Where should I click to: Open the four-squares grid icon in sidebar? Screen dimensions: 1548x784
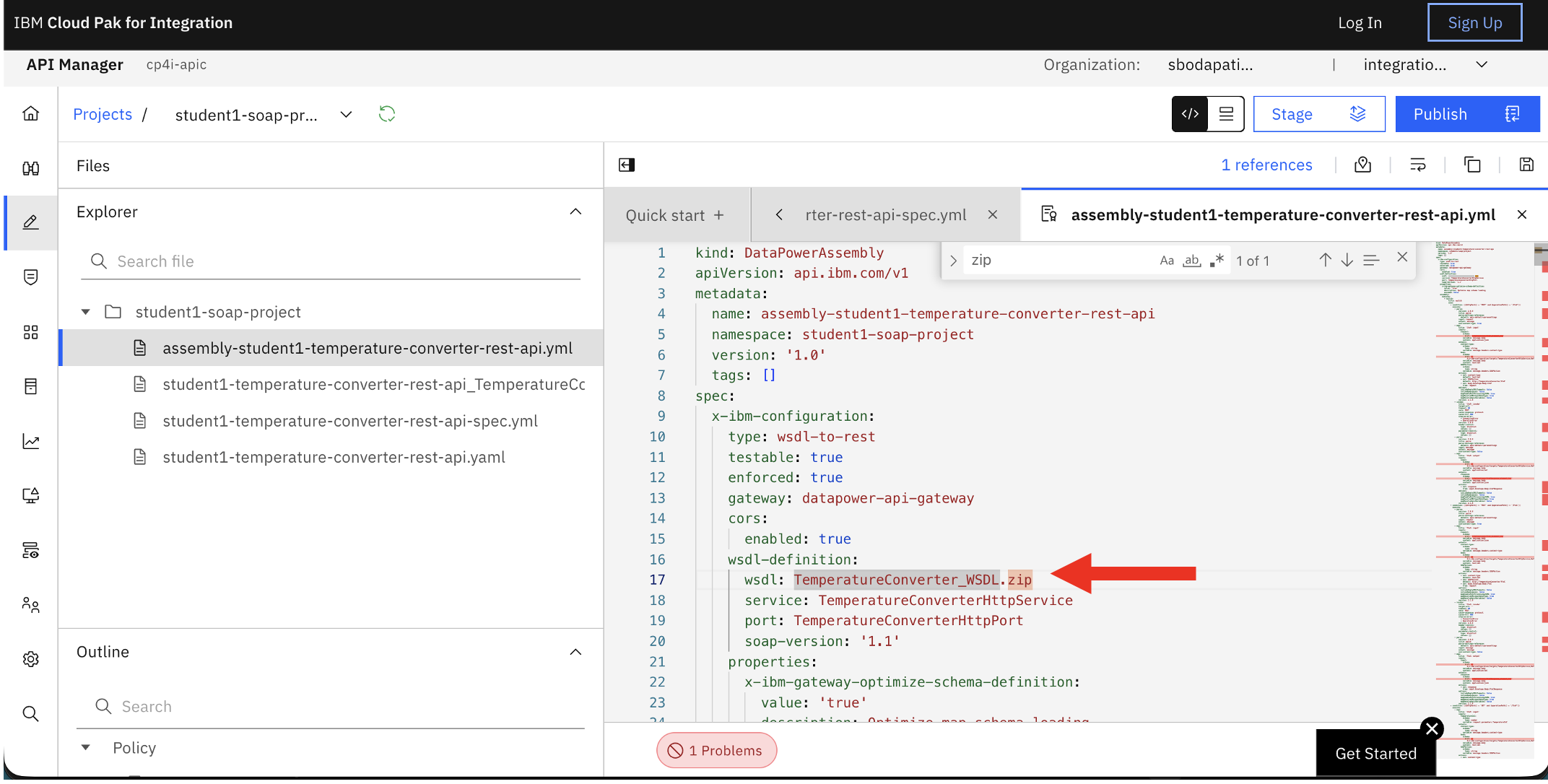(x=30, y=332)
